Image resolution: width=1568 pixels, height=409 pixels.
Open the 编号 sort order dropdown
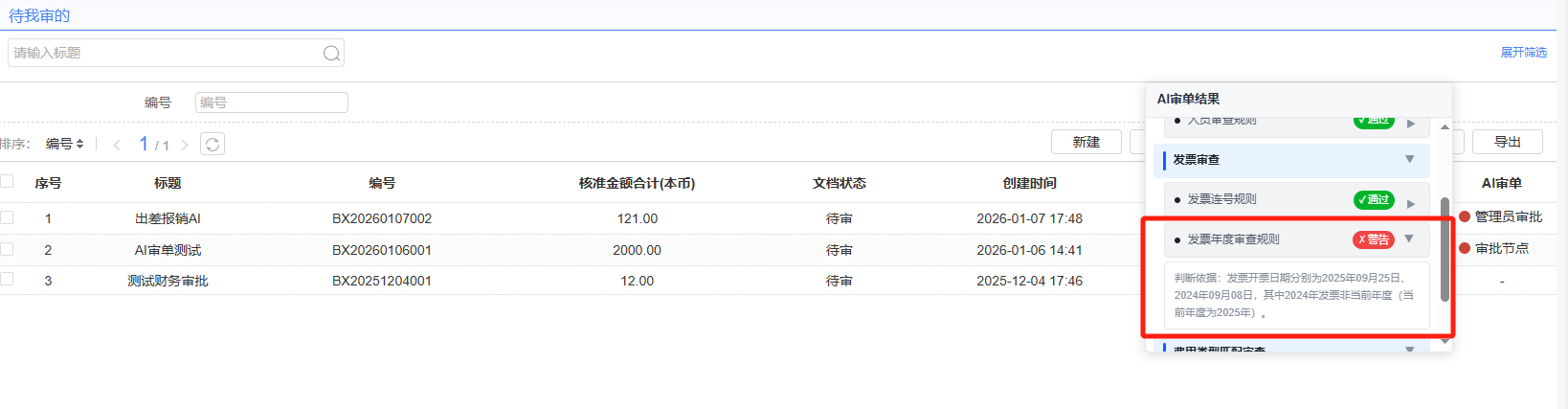65,144
